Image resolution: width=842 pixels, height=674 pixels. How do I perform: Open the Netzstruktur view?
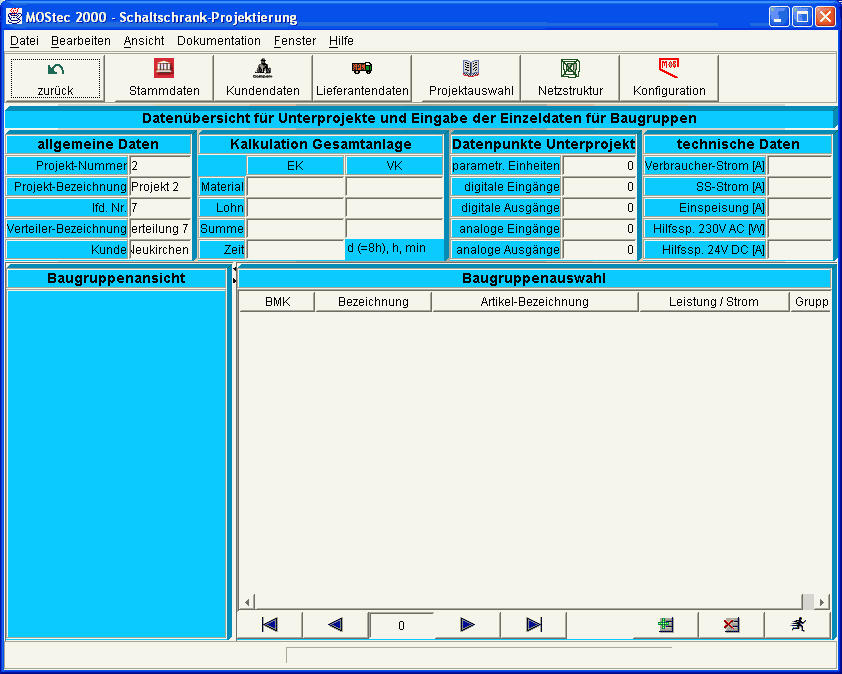coord(570,78)
